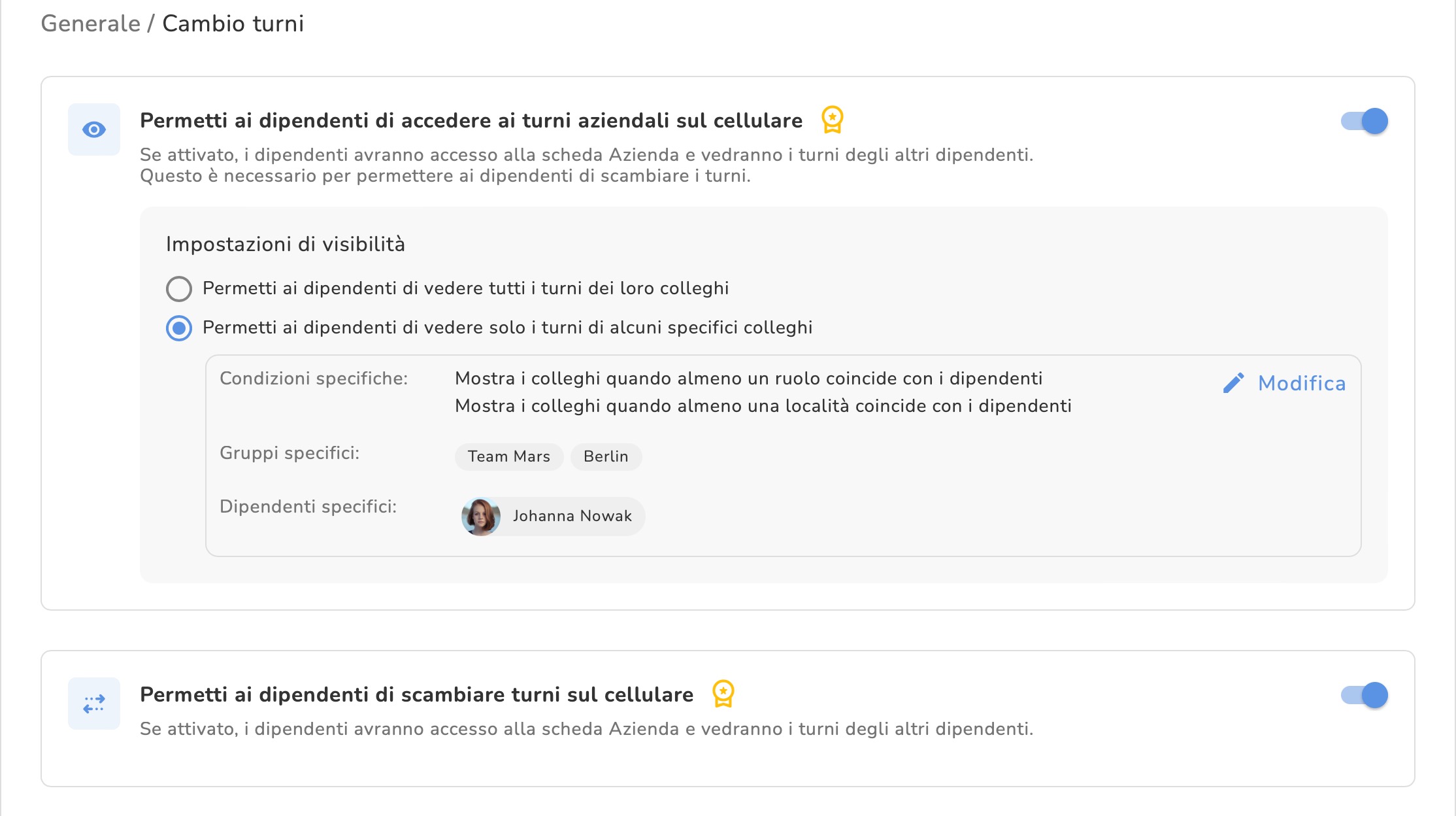Click the Johanna Nowak name chip
1456x816 pixels.
[x=572, y=516]
